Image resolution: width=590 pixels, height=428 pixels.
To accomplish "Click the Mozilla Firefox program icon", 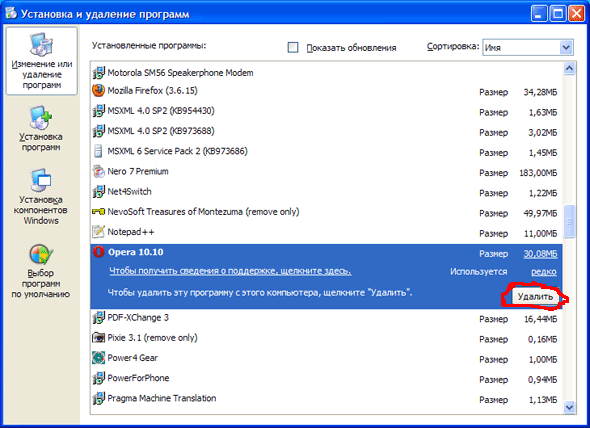I will pos(98,91).
